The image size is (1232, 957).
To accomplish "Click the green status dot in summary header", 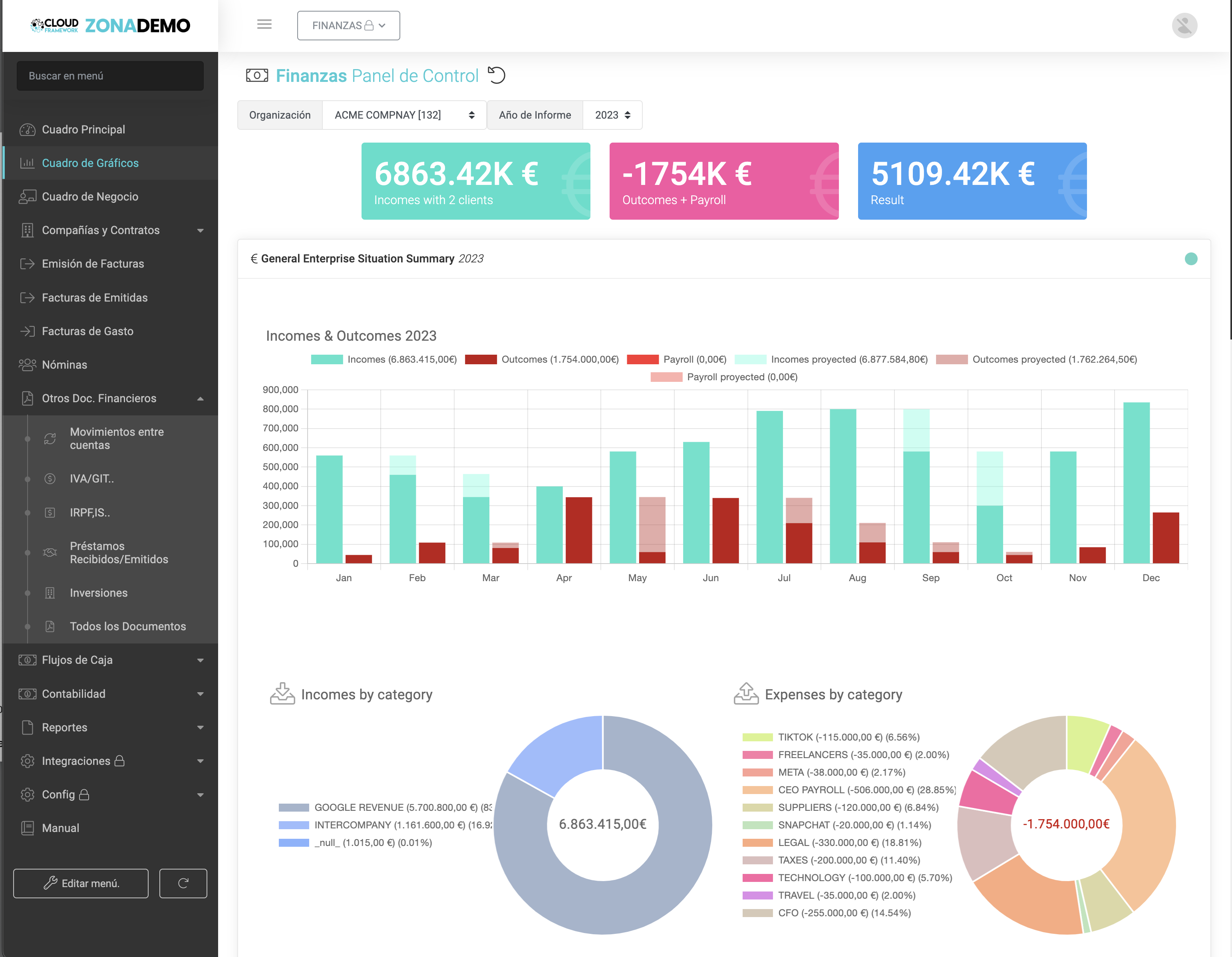I will click(1191, 258).
